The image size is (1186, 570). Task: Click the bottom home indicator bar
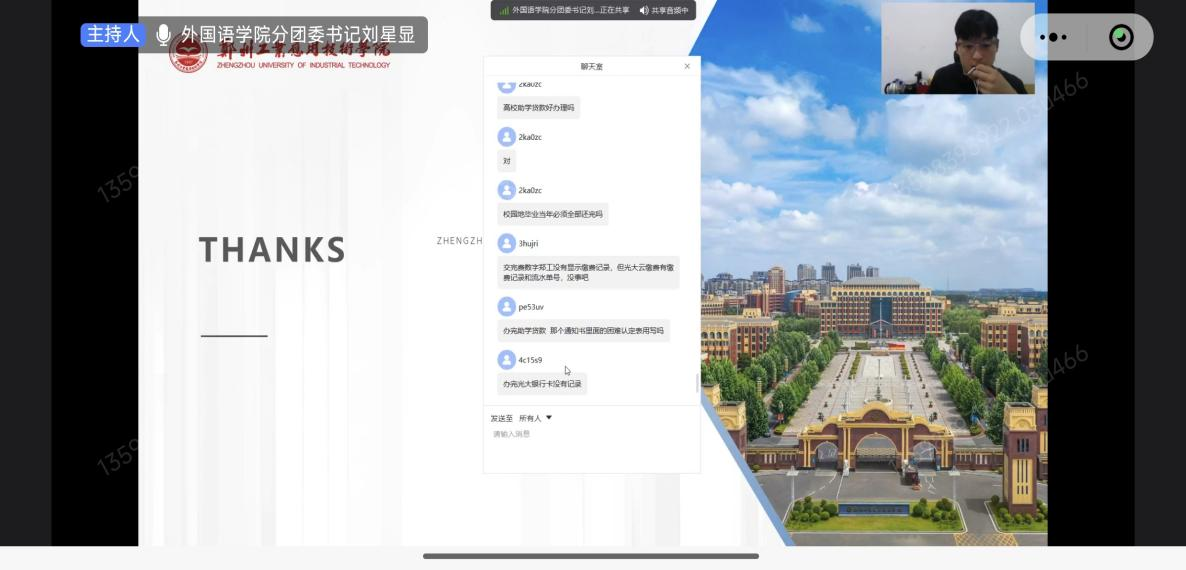click(x=591, y=556)
